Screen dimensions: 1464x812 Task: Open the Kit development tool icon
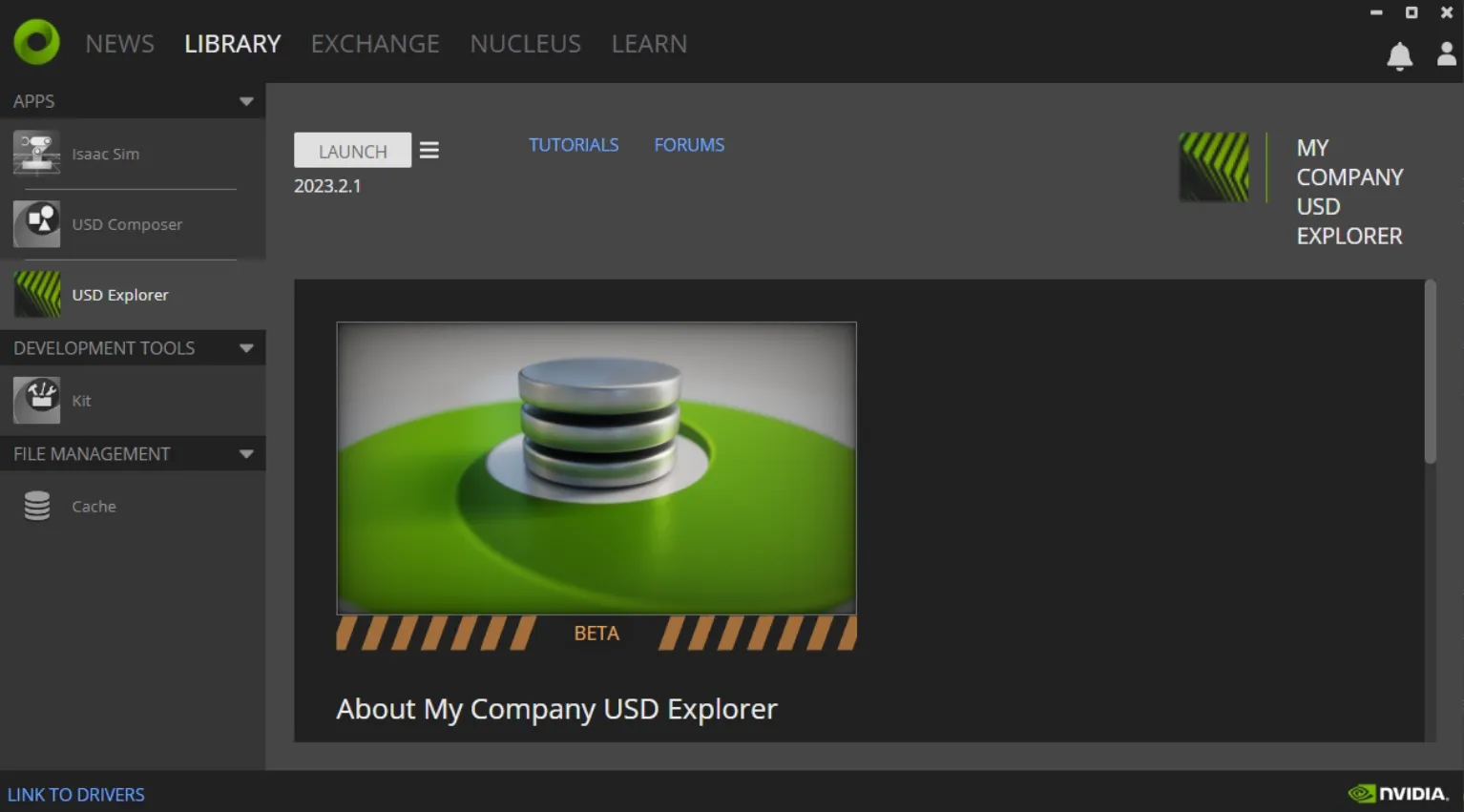click(36, 401)
